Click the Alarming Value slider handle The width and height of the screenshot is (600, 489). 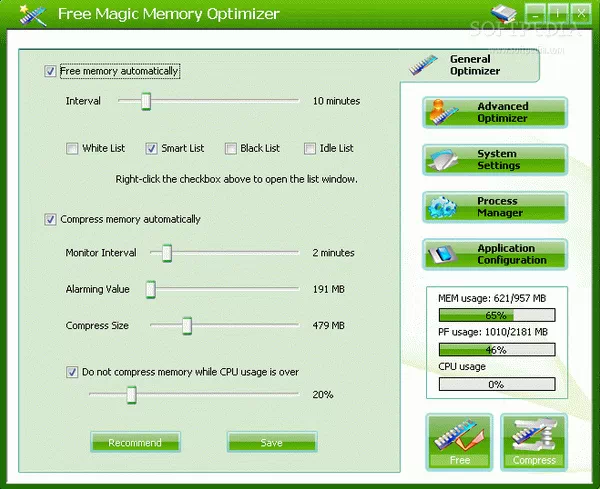(150, 289)
